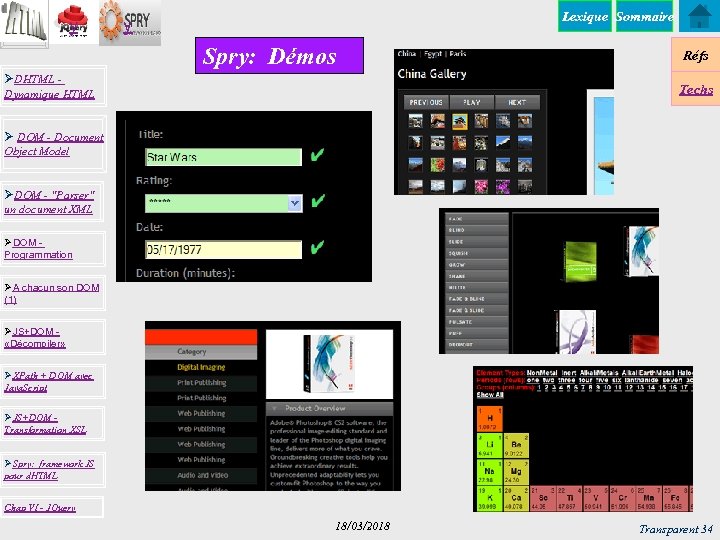
Task: Open JS+DOM - Transformation XSL link
Action: click(x=45, y=423)
